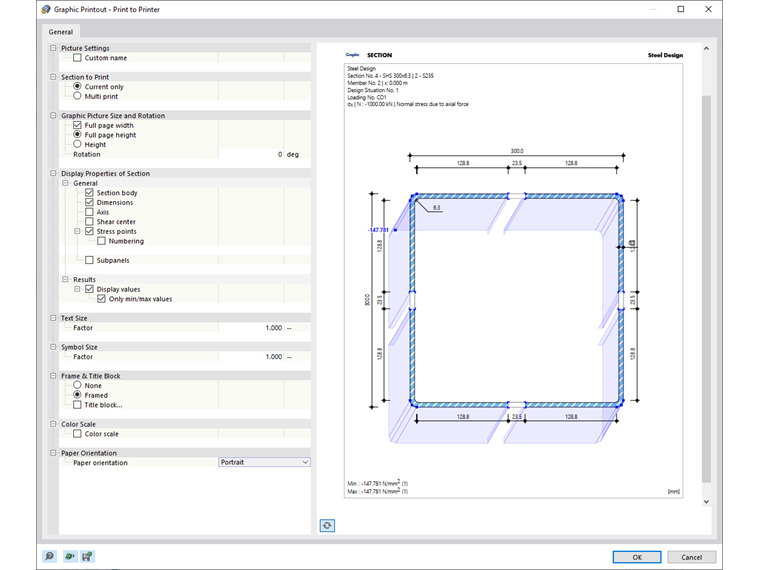Click the save settings as default icon
The width and height of the screenshot is (760, 570).
[x=87, y=556]
